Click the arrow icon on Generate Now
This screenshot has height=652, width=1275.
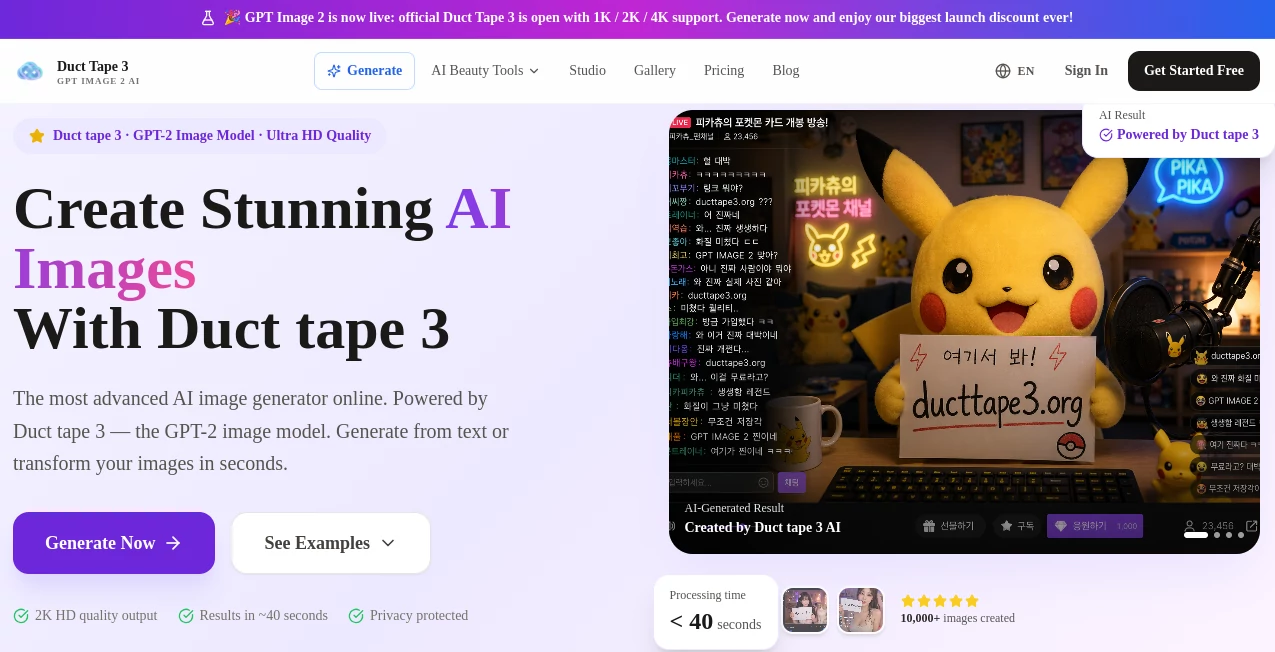coord(173,543)
